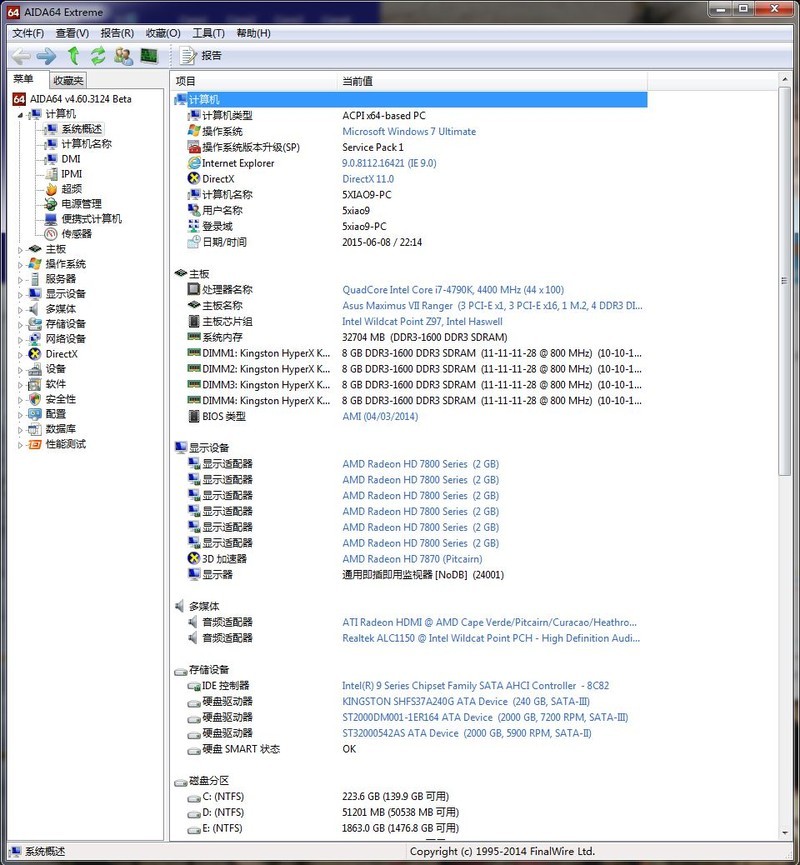Expand the 性能测试 benchmark tree node
800x865 pixels.
(x=20, y=444)
